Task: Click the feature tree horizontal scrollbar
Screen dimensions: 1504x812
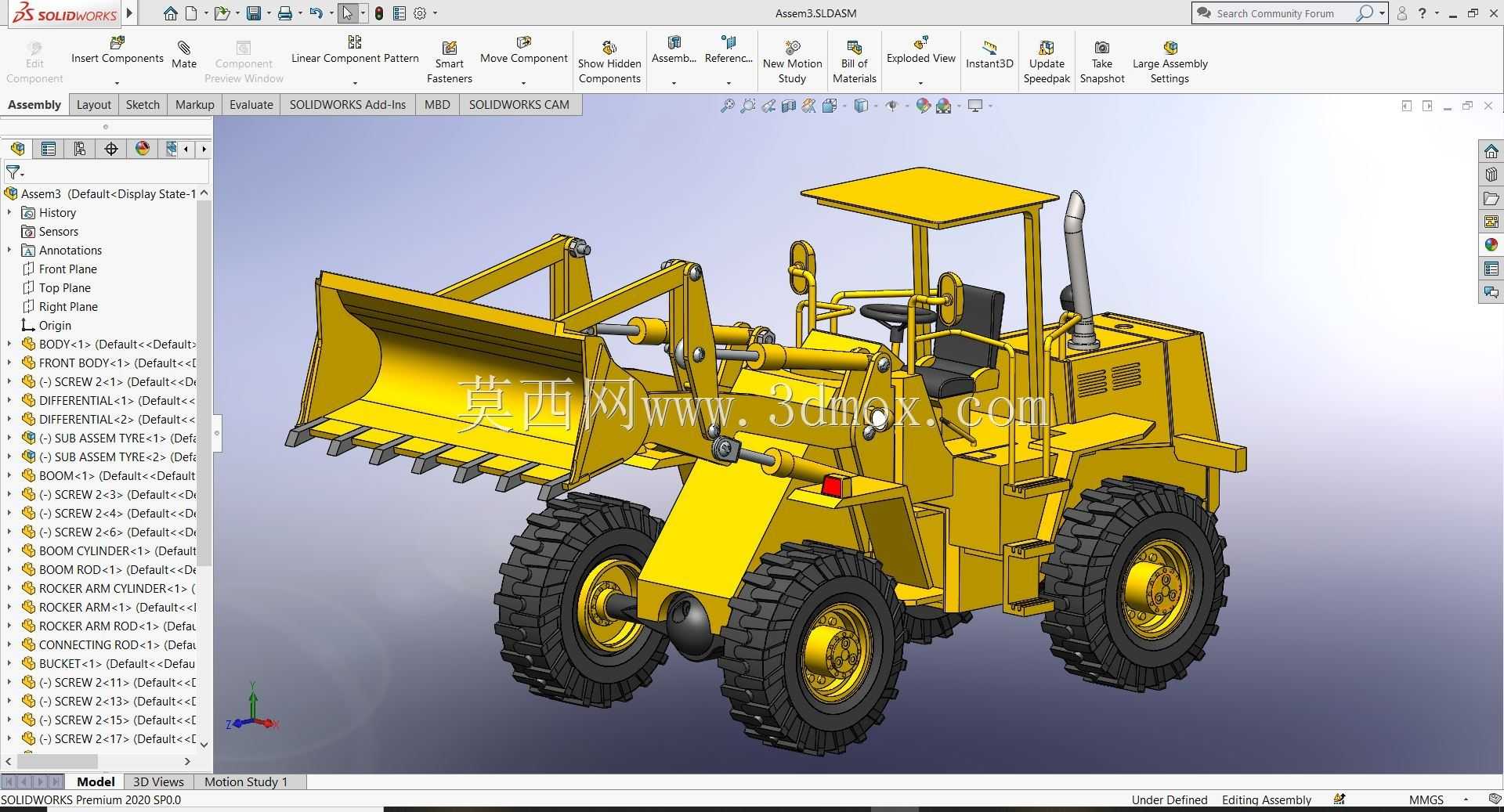Action: 56,761
